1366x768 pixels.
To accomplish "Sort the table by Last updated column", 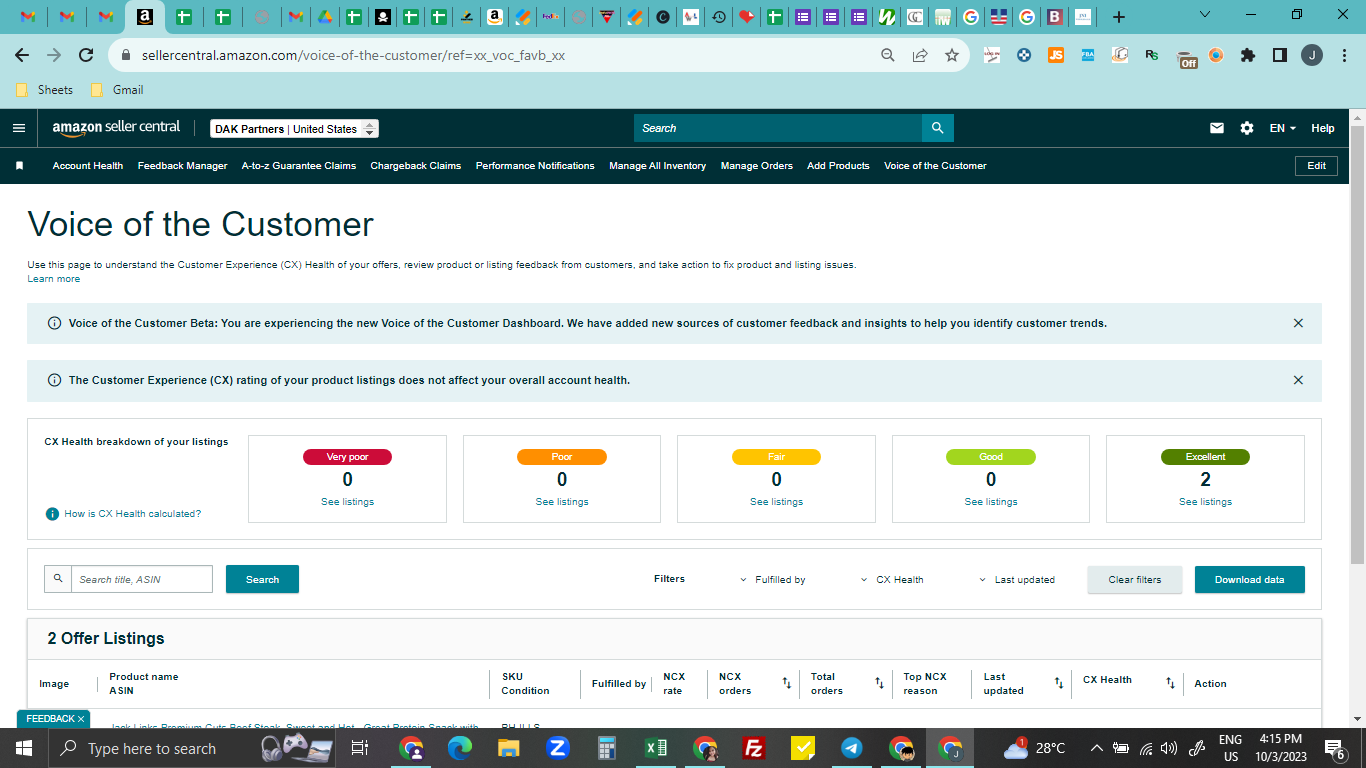I will pos(1059,684).
